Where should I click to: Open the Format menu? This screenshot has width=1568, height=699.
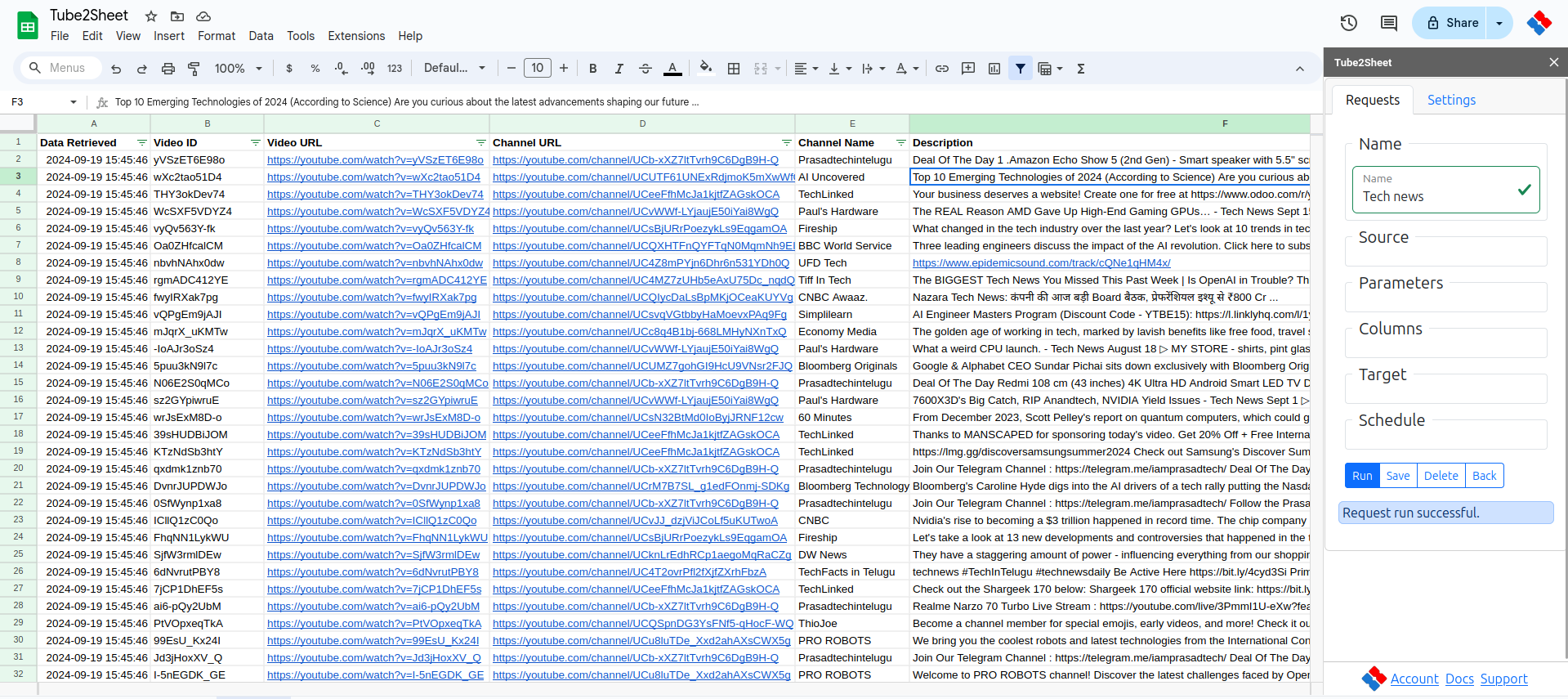pyautogui.click(x=217, y=36)
